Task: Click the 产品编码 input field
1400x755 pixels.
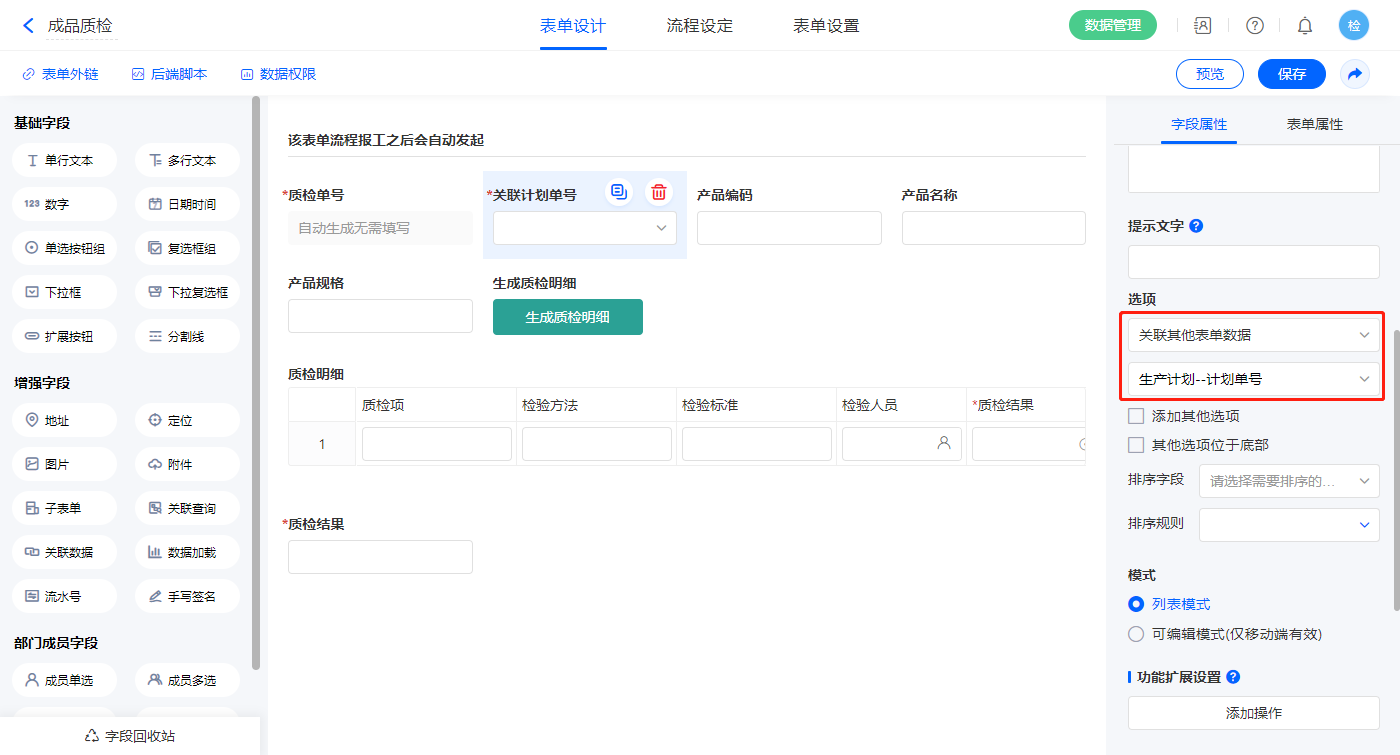Action: pos(789,228)
